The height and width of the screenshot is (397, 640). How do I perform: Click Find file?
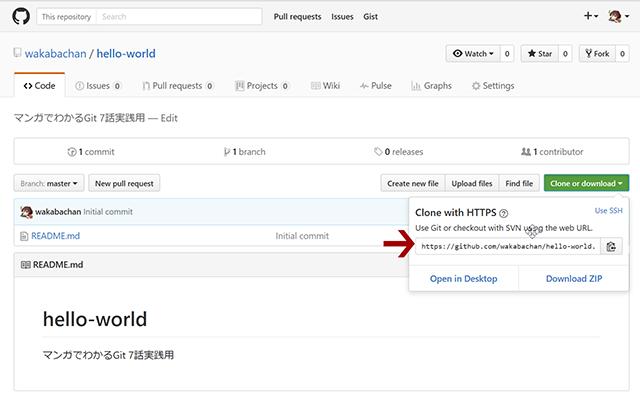coord(519,183)
